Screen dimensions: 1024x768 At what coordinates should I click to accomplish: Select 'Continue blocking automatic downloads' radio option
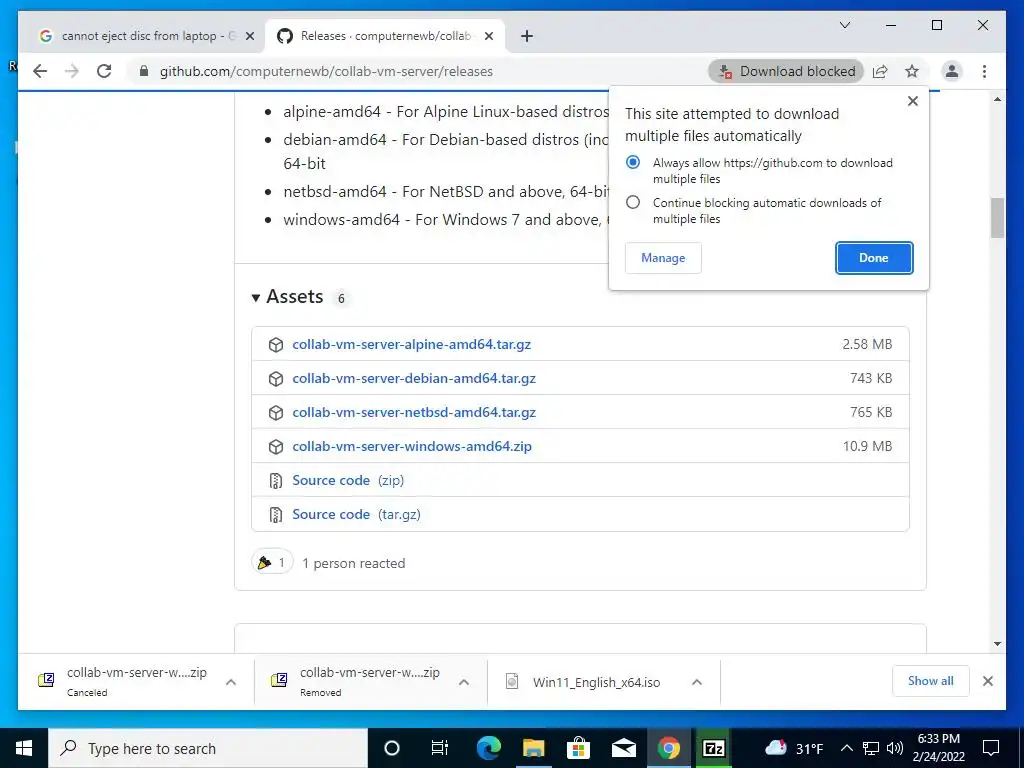(633, 202)
